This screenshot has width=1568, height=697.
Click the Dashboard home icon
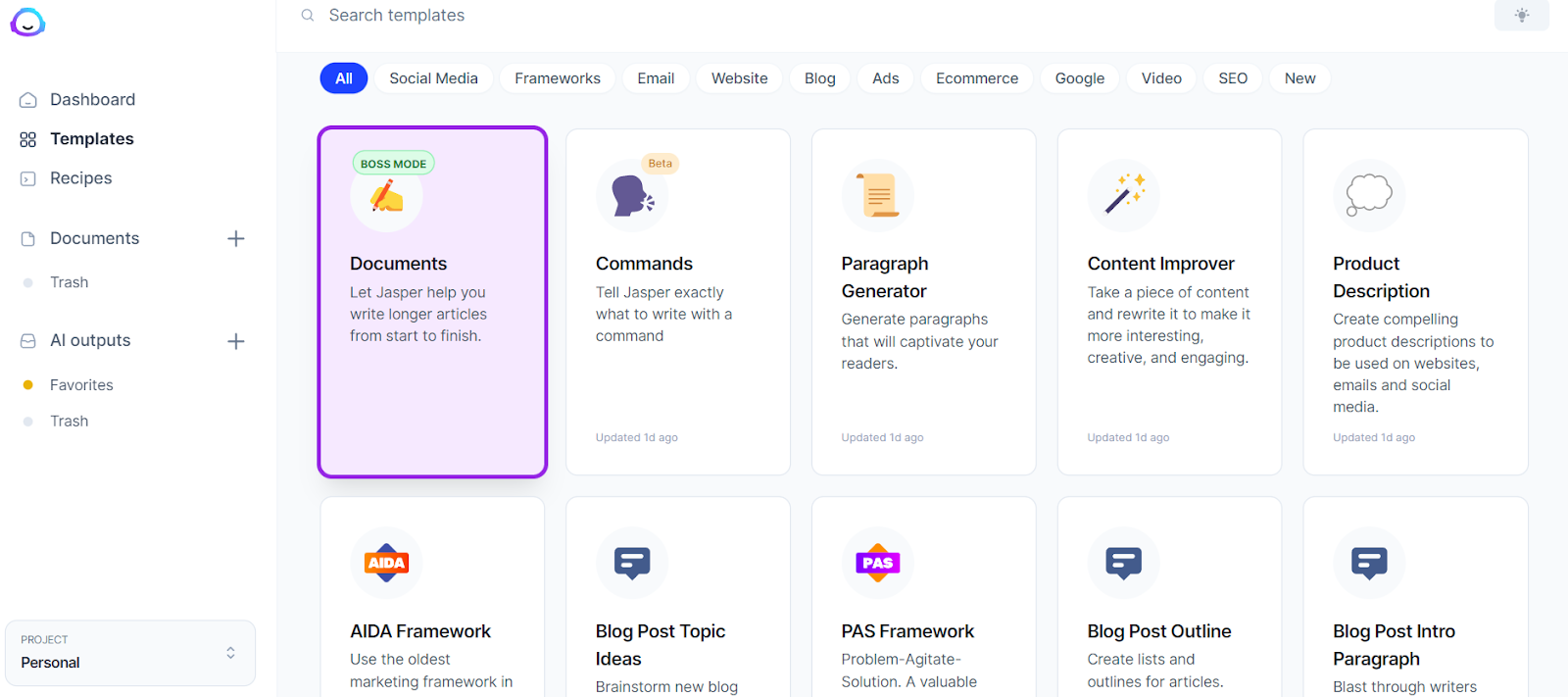click(x=28, y=100)
